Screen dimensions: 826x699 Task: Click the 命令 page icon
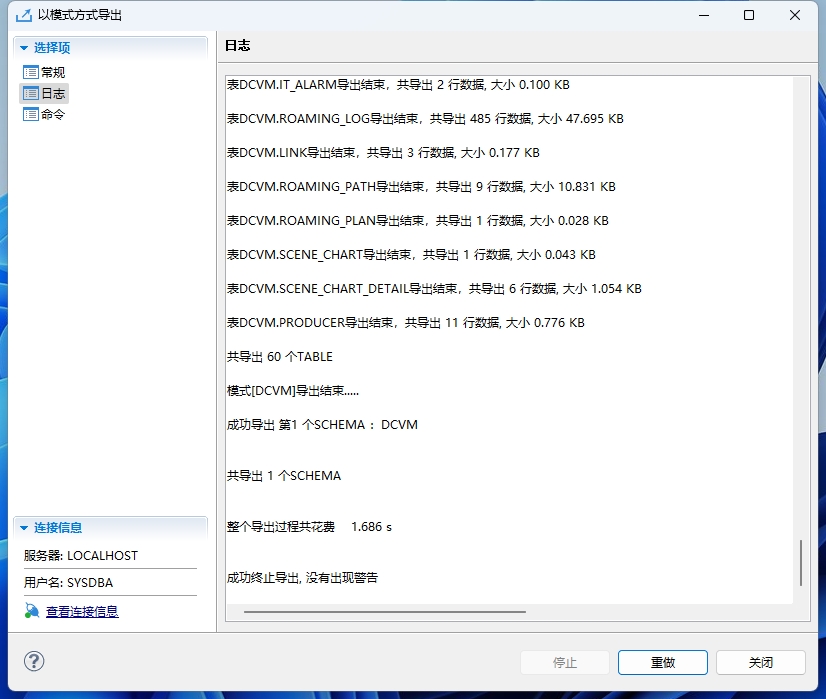[x=31, y=114]
